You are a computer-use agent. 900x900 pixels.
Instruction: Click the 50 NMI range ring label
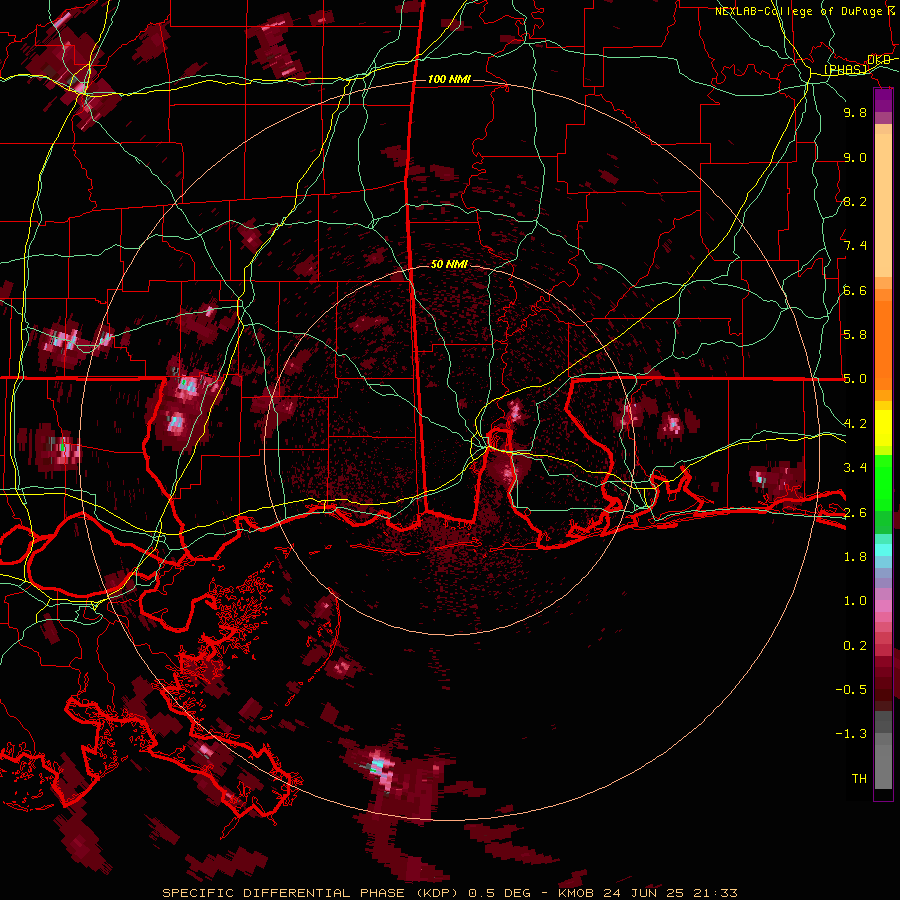449,264
